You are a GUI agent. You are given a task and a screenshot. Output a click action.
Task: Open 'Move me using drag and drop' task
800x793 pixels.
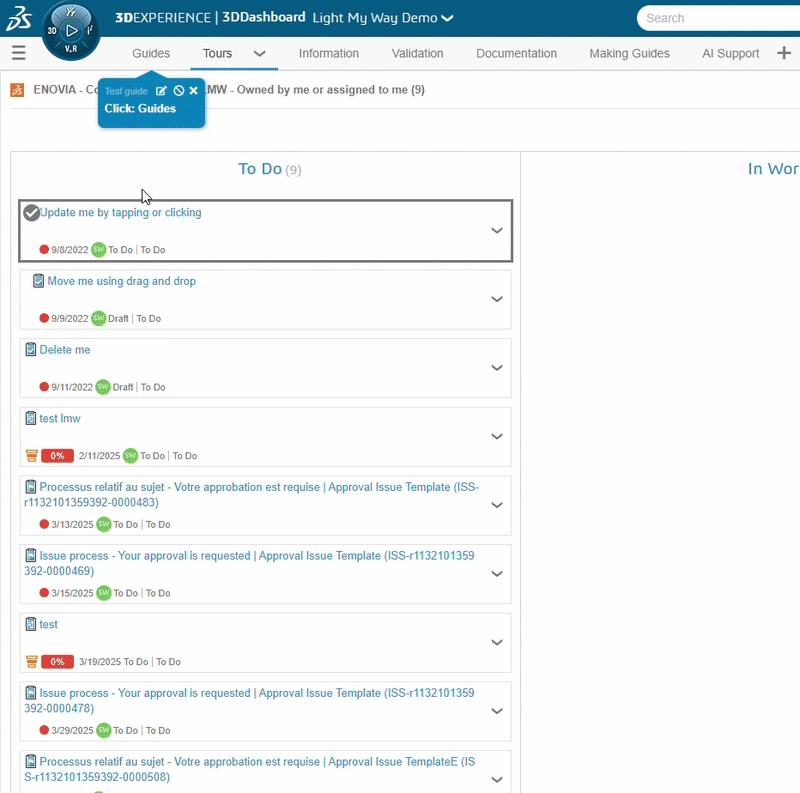click(121, 281)
